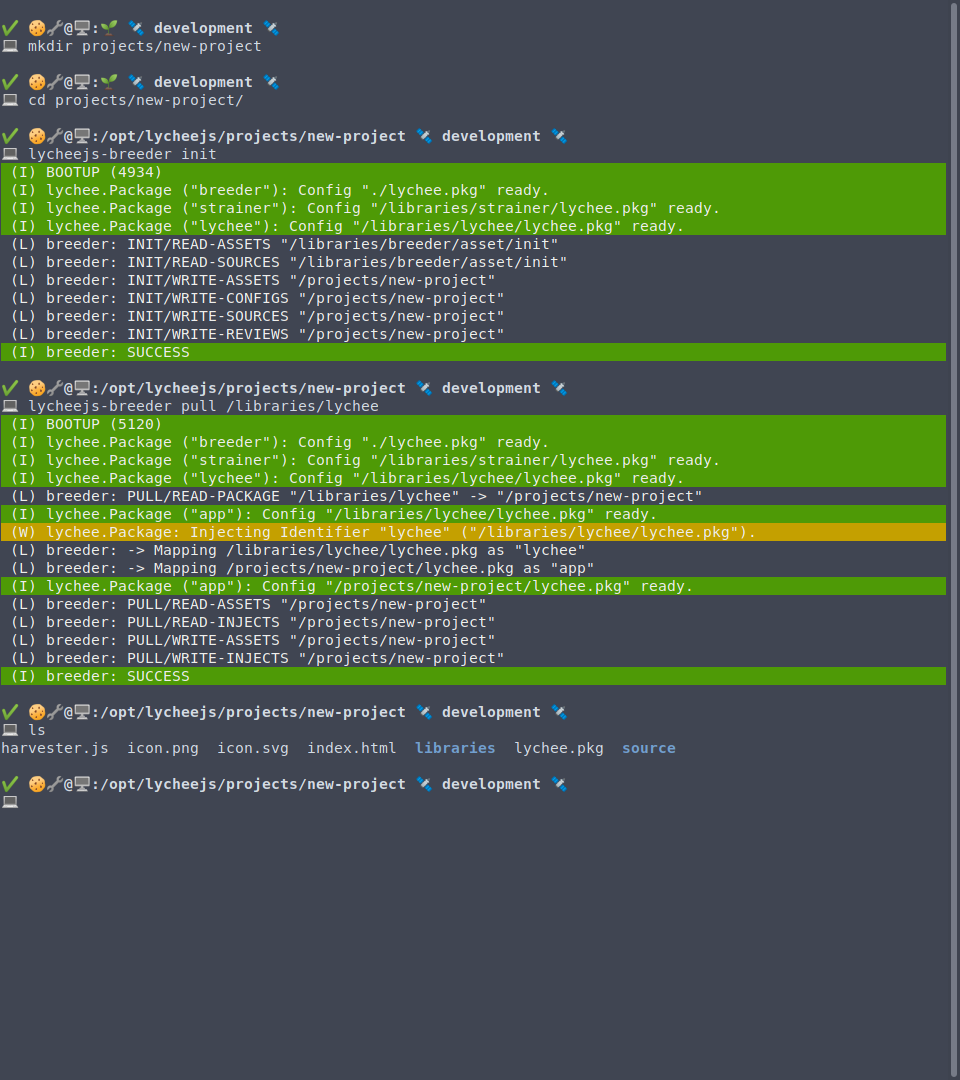Click the SUCCESS line after PULL/WRITE-INJECTS
Image resolution: width=960 pixels, height=1080 pixels.
tap(474, 676)
